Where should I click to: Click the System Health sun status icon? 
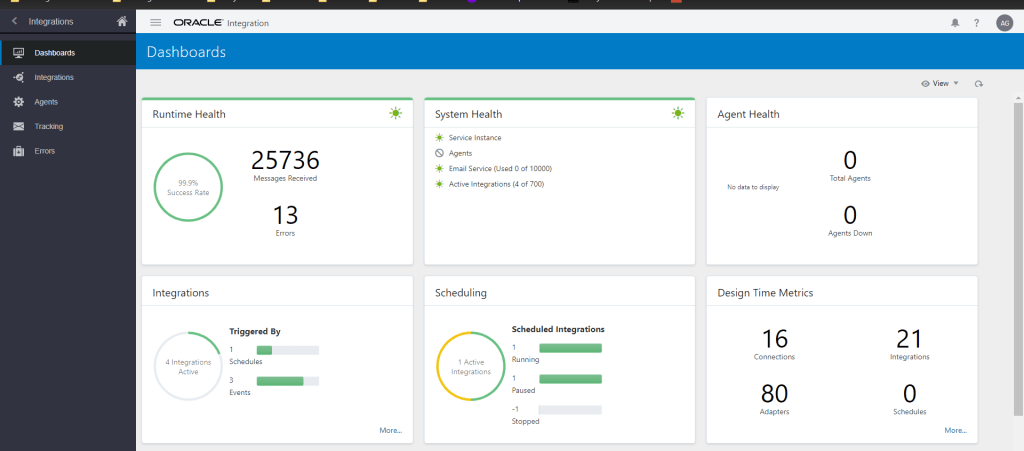click(x=678, y=114)
